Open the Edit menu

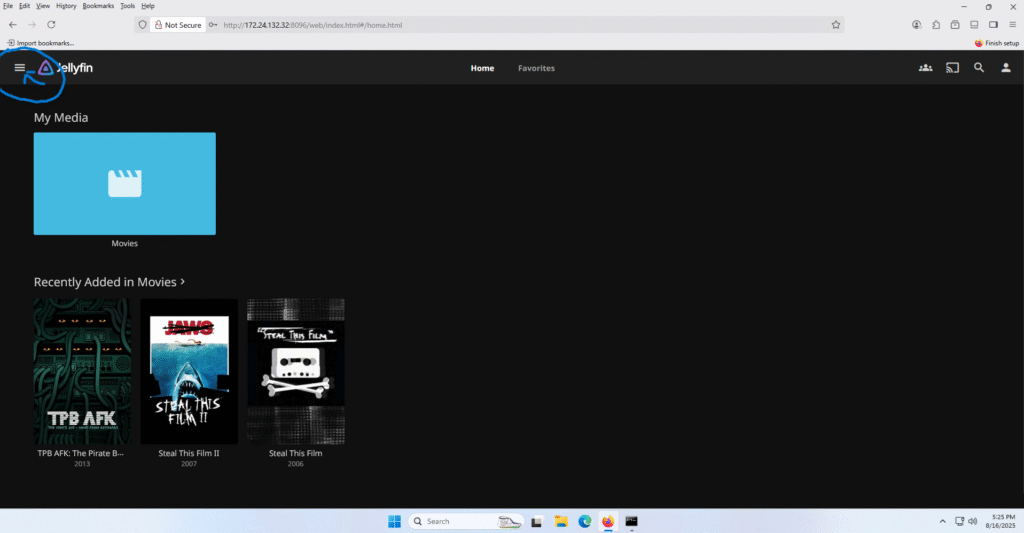tap(24, 6)
